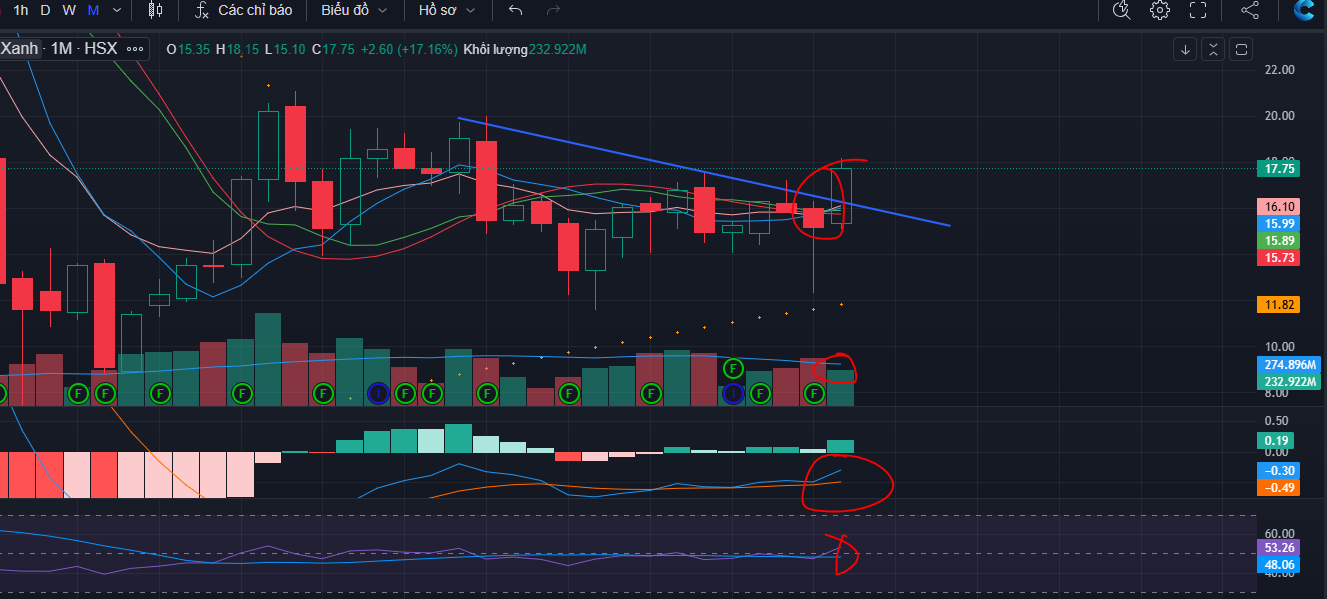The image size is (1327, 599).
Task: Select the M monthly timeframe
Action: point(93,10)
